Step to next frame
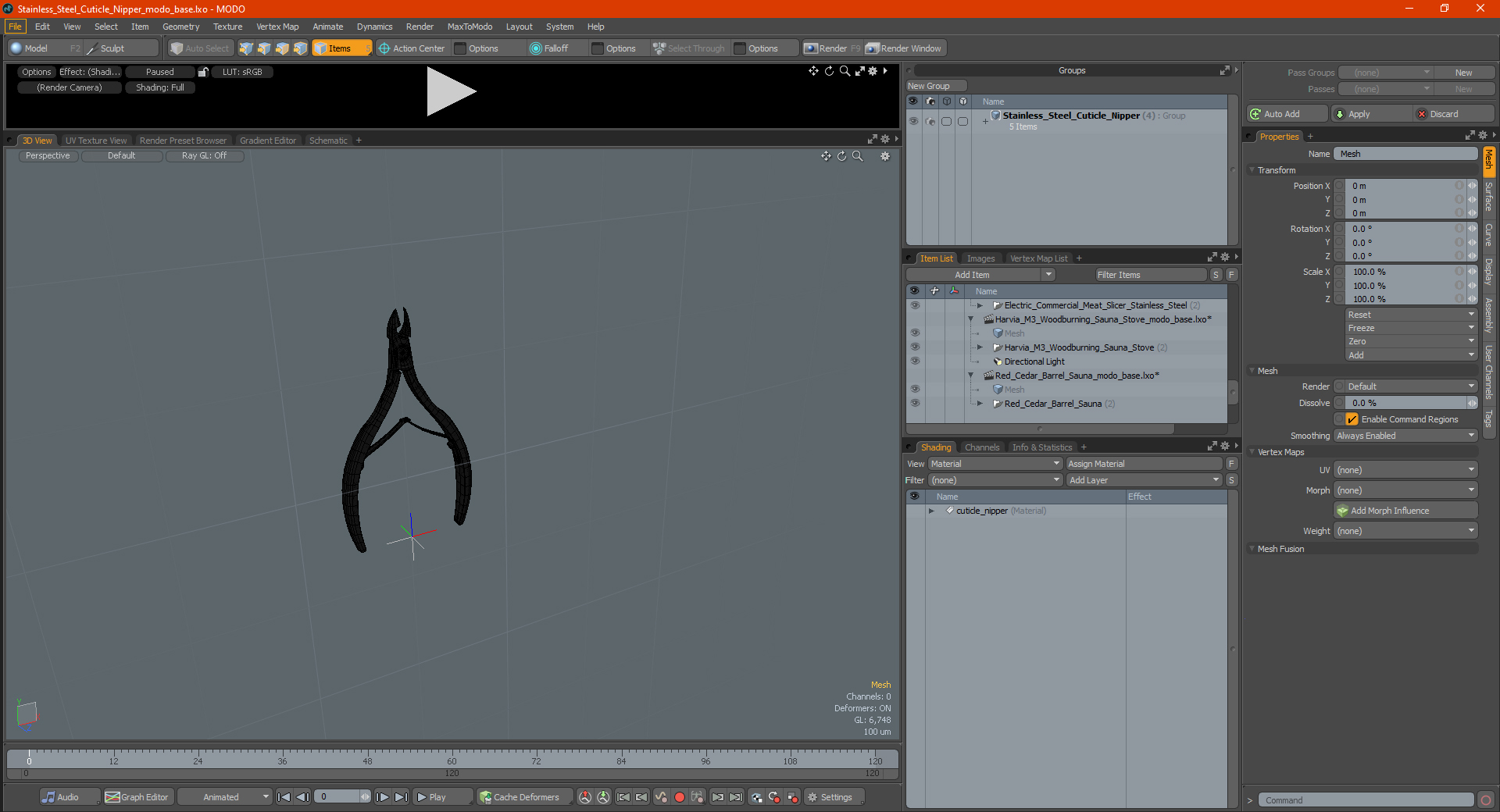Viewport: 1500px width, 812px height. click(x=382, y=797)
